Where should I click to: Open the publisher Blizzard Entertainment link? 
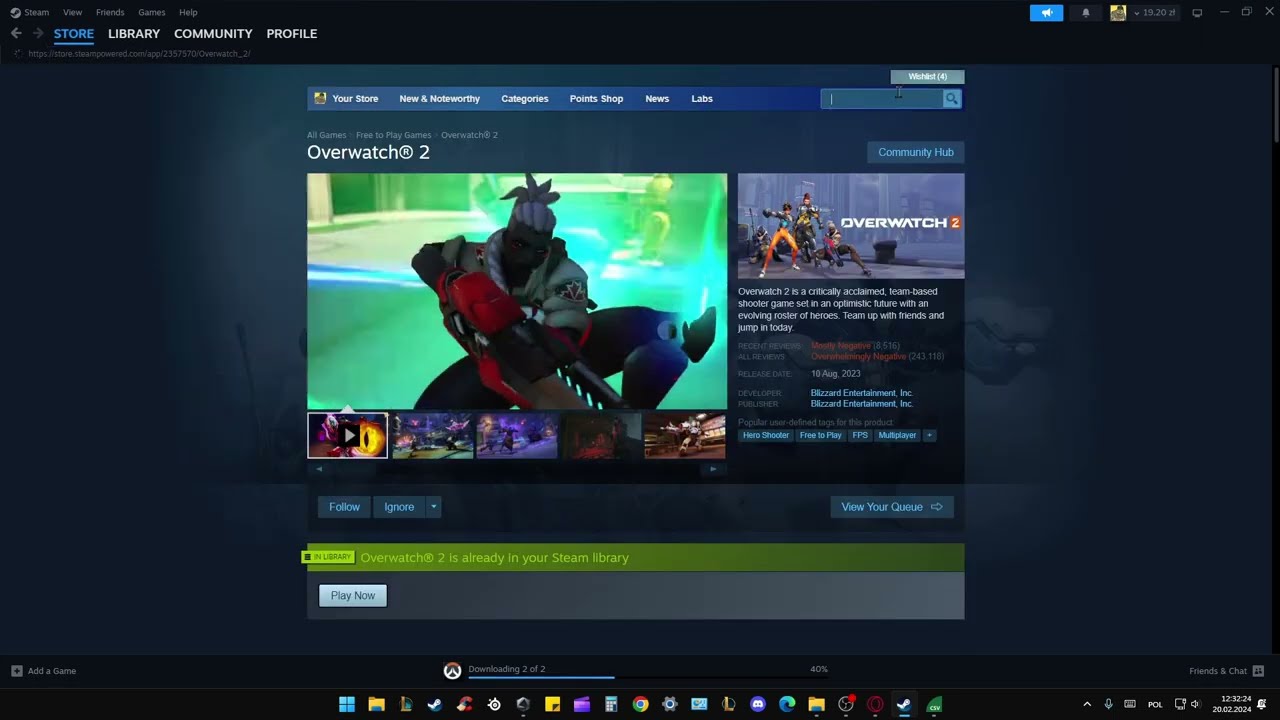[x=862, y=404]
